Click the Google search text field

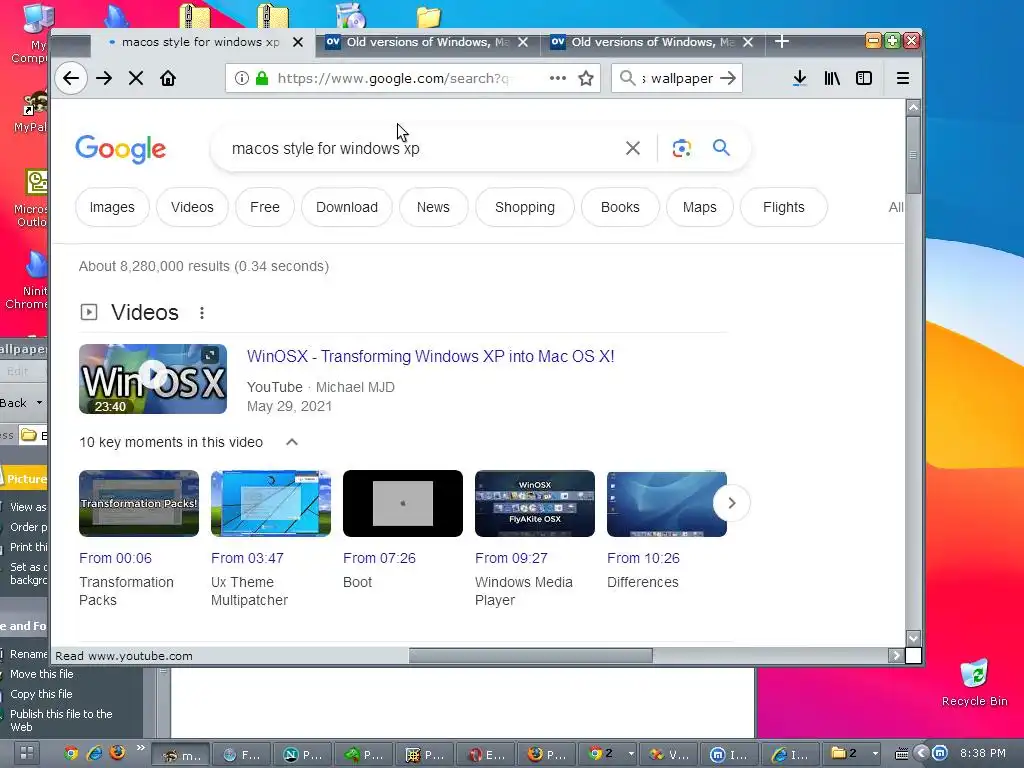pos(418,148)
